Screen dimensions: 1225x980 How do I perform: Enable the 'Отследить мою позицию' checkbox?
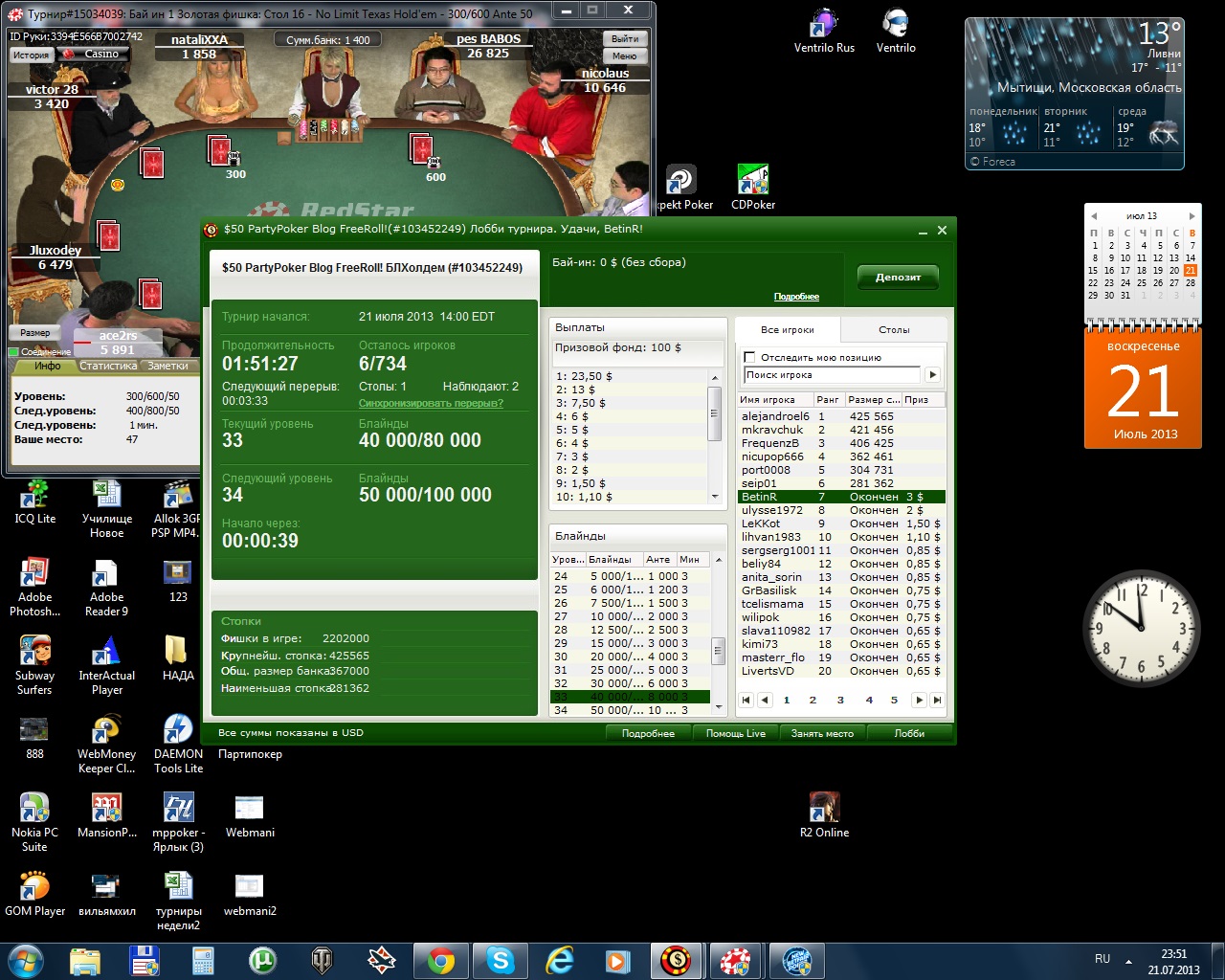tap(750, 357)
